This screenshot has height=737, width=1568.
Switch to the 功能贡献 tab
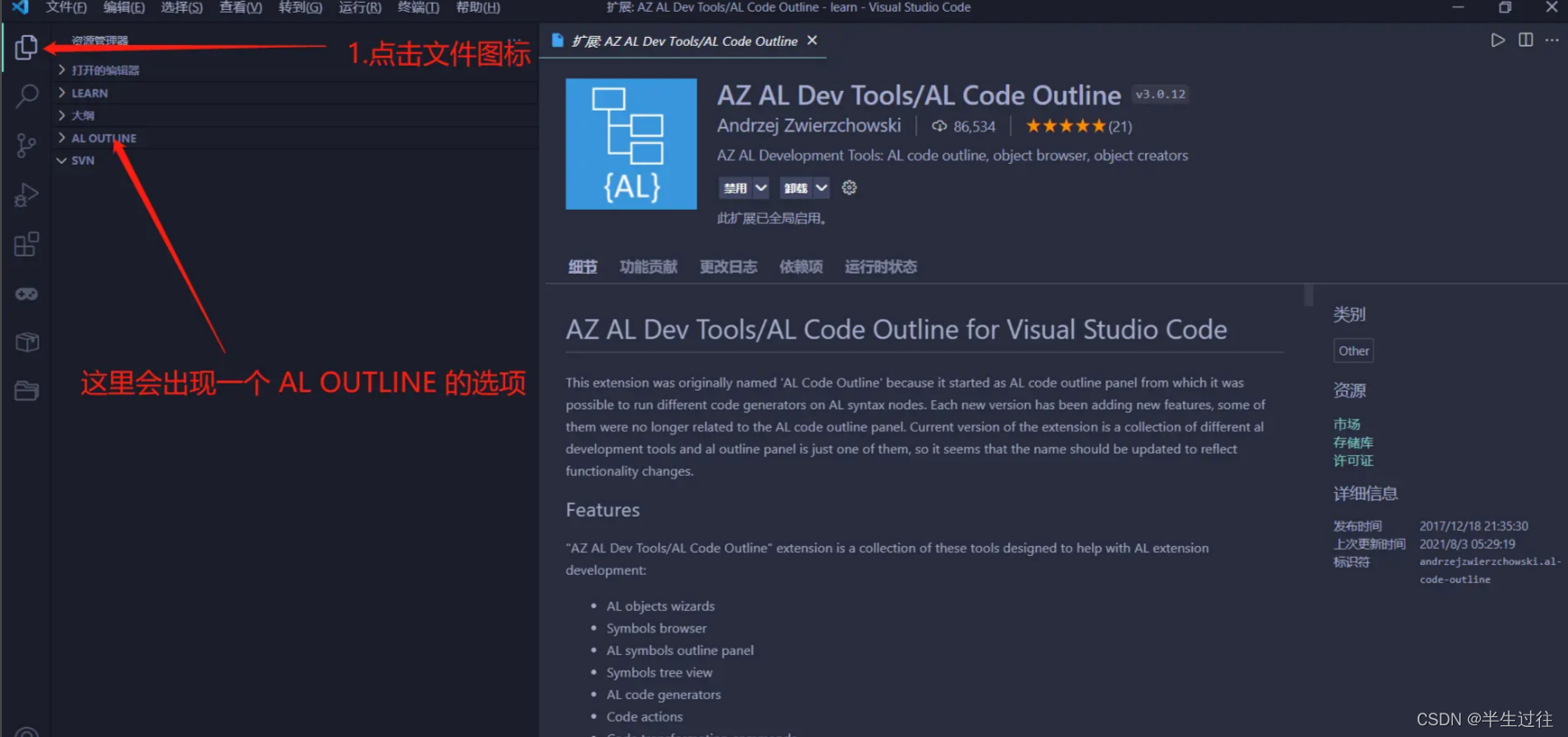point(648,266)
